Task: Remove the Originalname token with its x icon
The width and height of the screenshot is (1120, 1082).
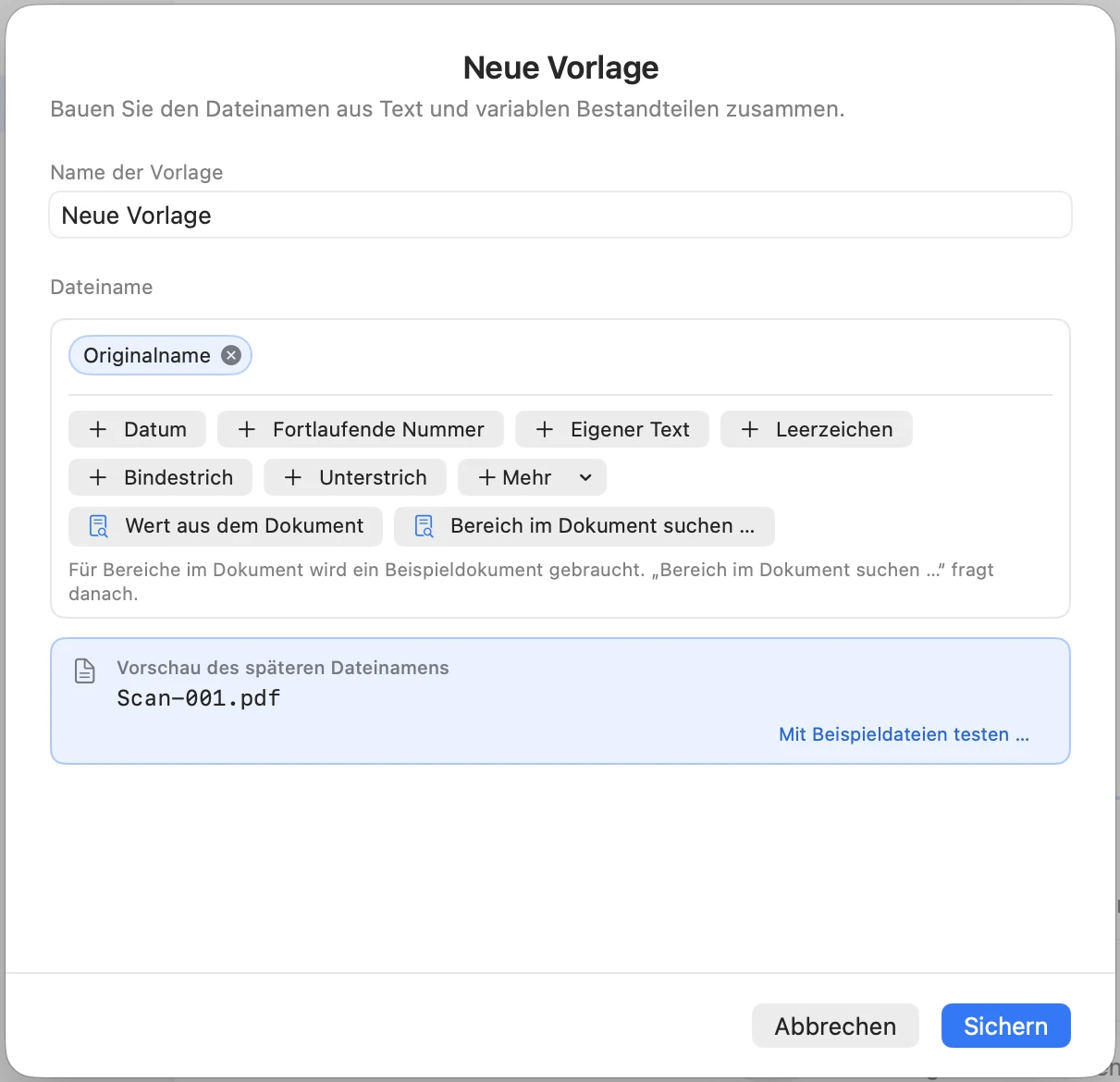Action: click(x=231, y=355)
